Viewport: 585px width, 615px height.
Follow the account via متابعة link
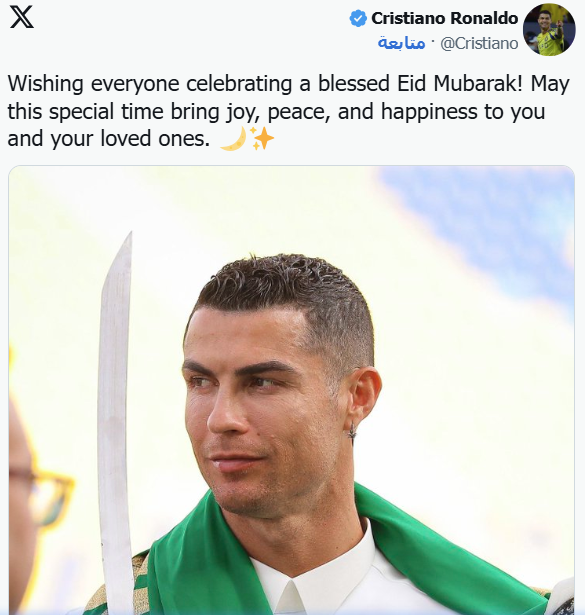coord(402,43)
